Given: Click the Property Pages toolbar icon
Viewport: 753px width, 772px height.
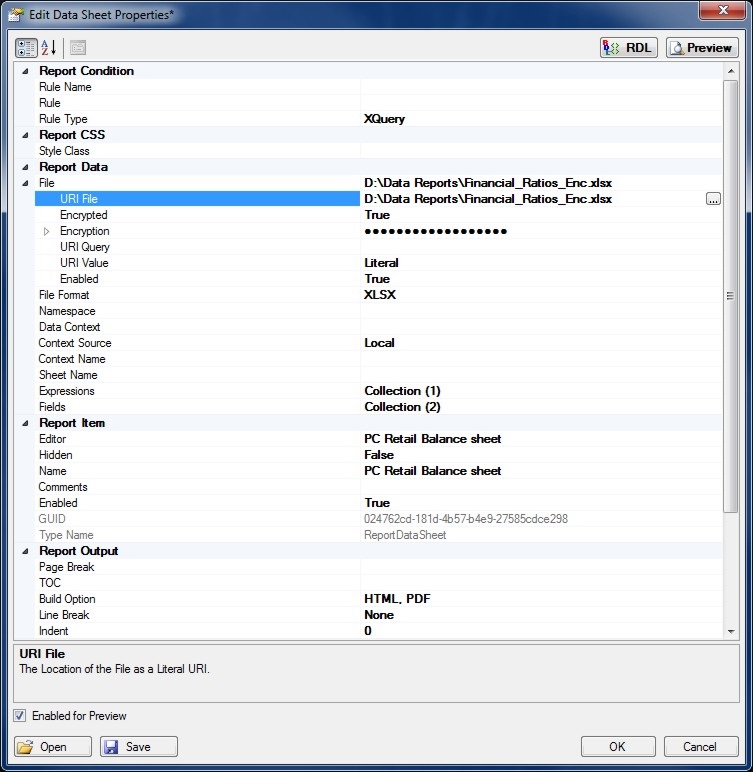Looking at the screenshot, I should pyautogui.click(x=78, y=47).
